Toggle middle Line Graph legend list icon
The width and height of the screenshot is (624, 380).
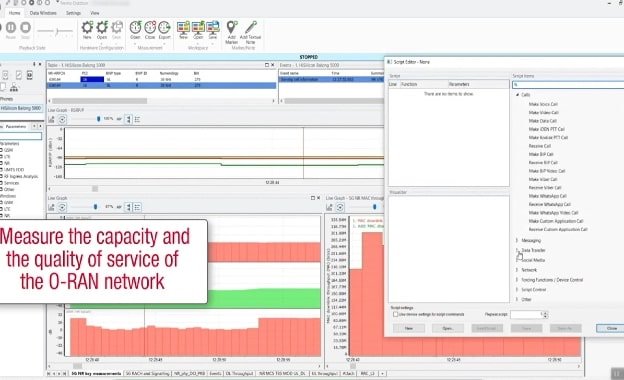coord(137,207)
